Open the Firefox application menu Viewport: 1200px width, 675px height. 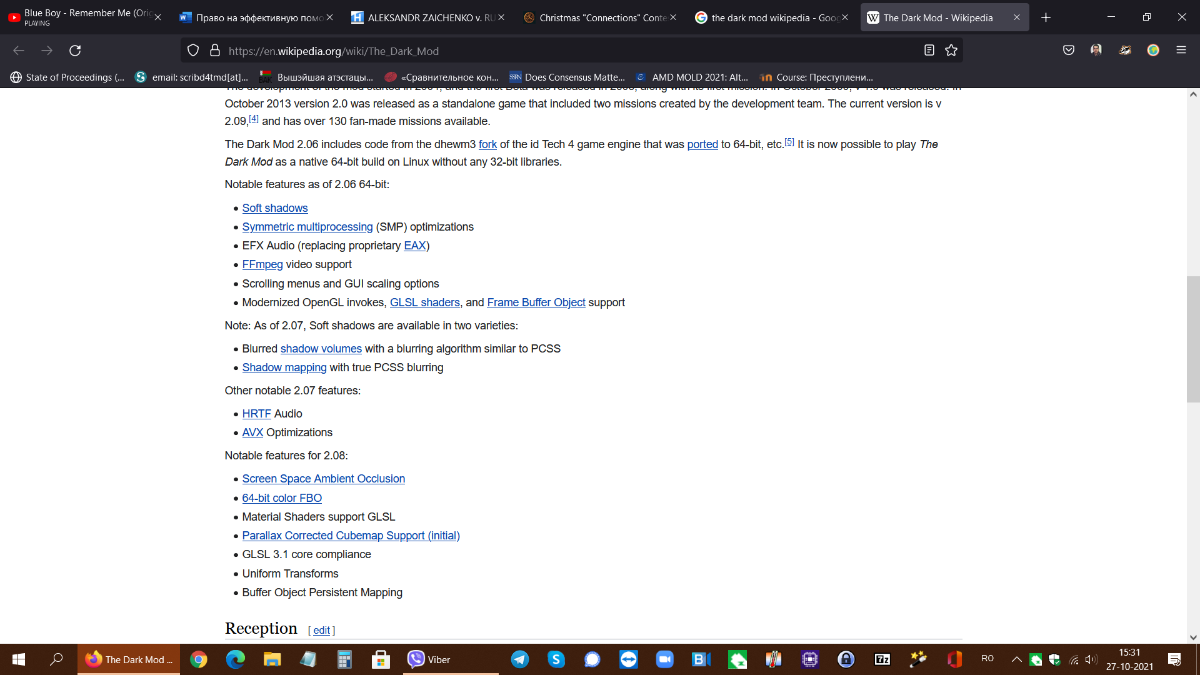(x=1181, y=50)
